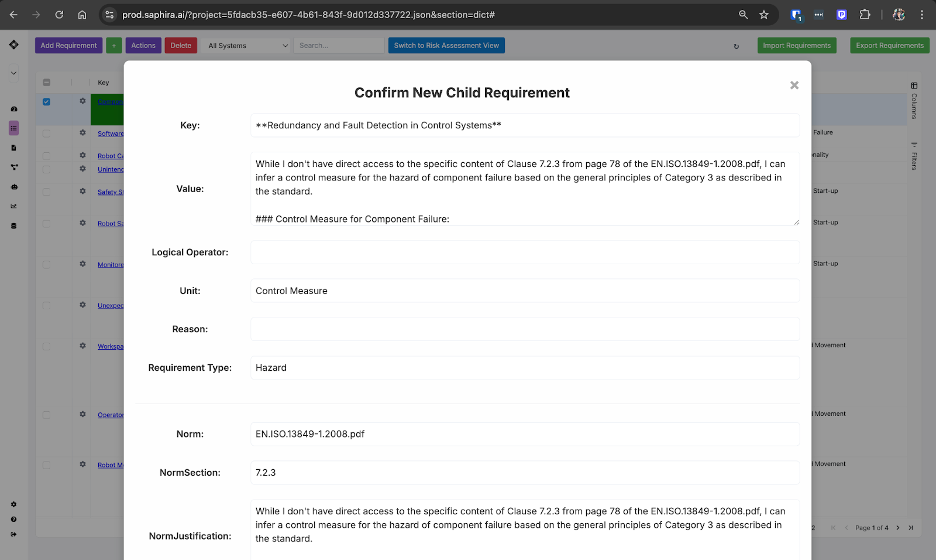Click the empty Reason input field
The width and height of the screenshot is (936, 560).
pyautogui.click(x=525, y=329)
